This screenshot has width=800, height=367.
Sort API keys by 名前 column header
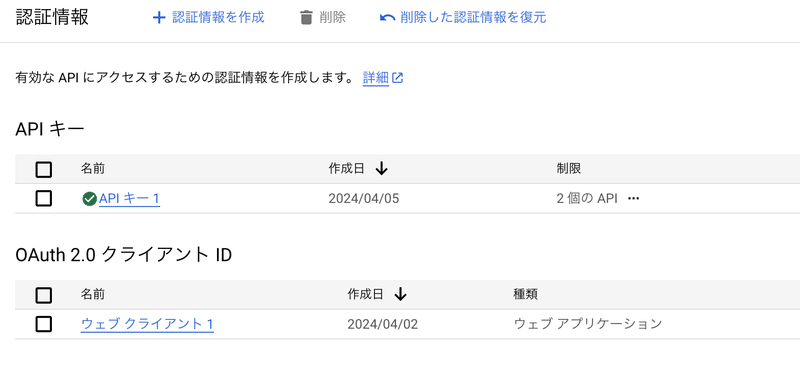point(92,169)
